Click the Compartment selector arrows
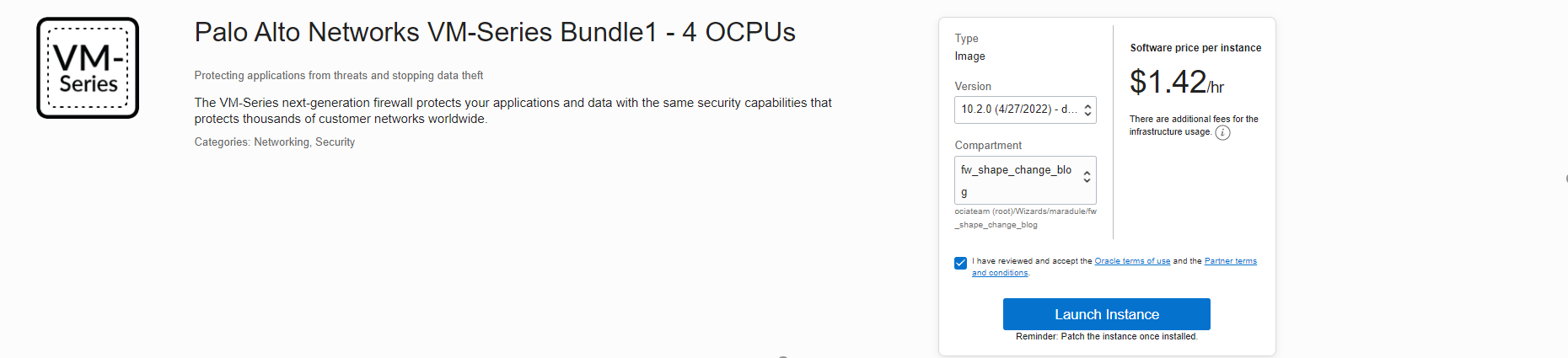The width and height of the screenshot is (1568, 358). coord(1087,178)
